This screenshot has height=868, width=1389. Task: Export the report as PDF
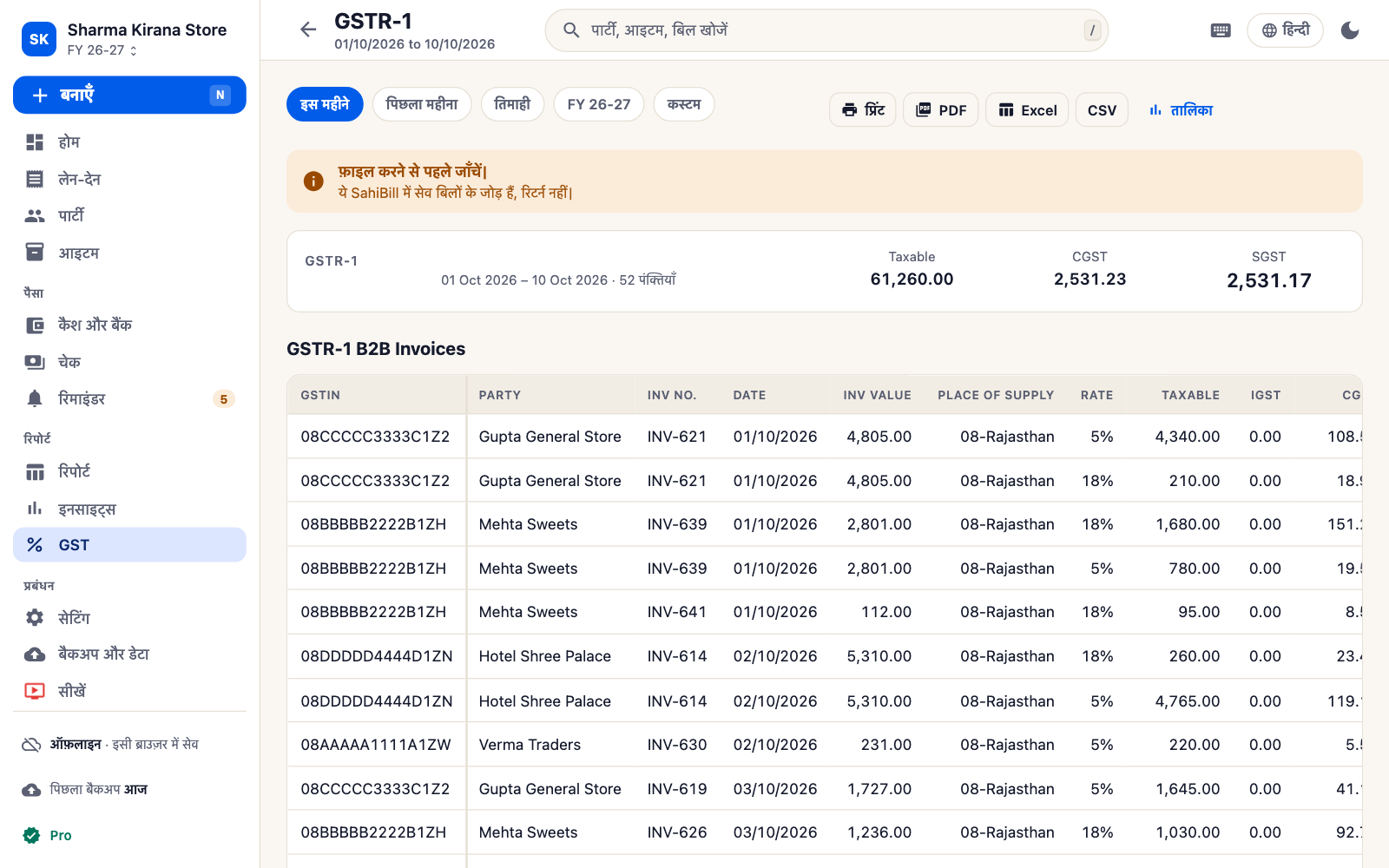[x=941, y=110]
